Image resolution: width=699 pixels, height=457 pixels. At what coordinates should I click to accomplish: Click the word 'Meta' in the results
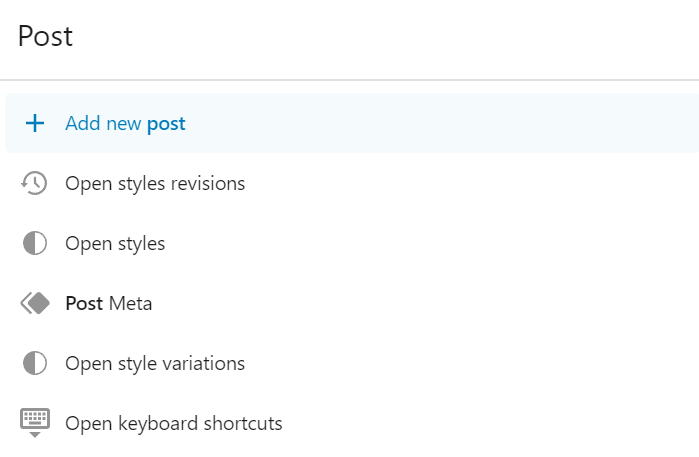tap(131, 304)
